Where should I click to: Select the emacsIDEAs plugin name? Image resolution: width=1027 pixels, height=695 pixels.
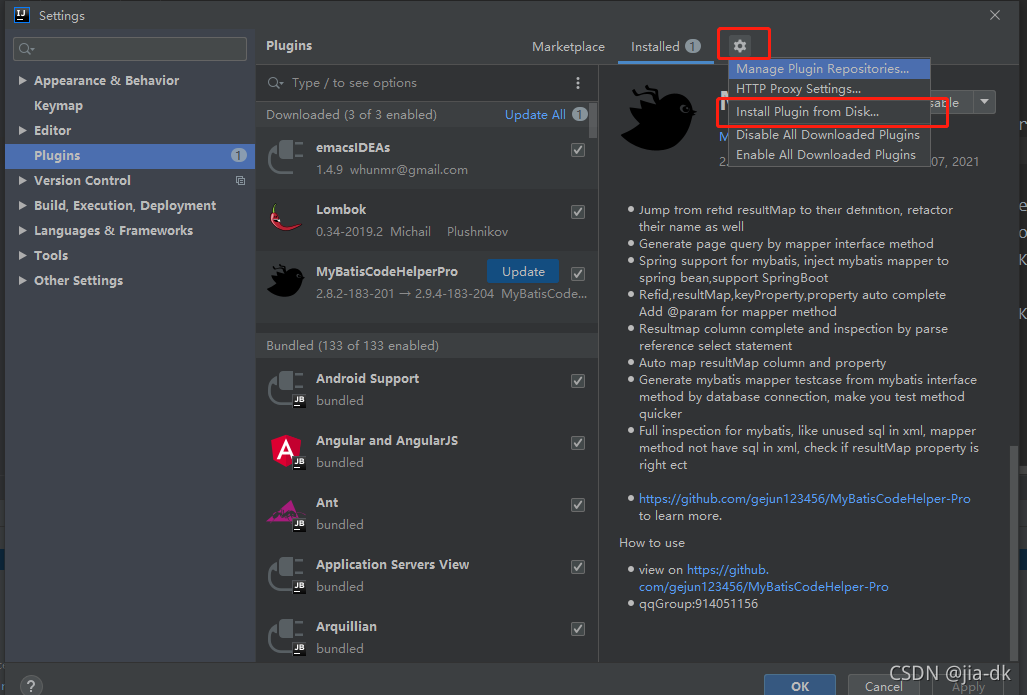point(353,148)
